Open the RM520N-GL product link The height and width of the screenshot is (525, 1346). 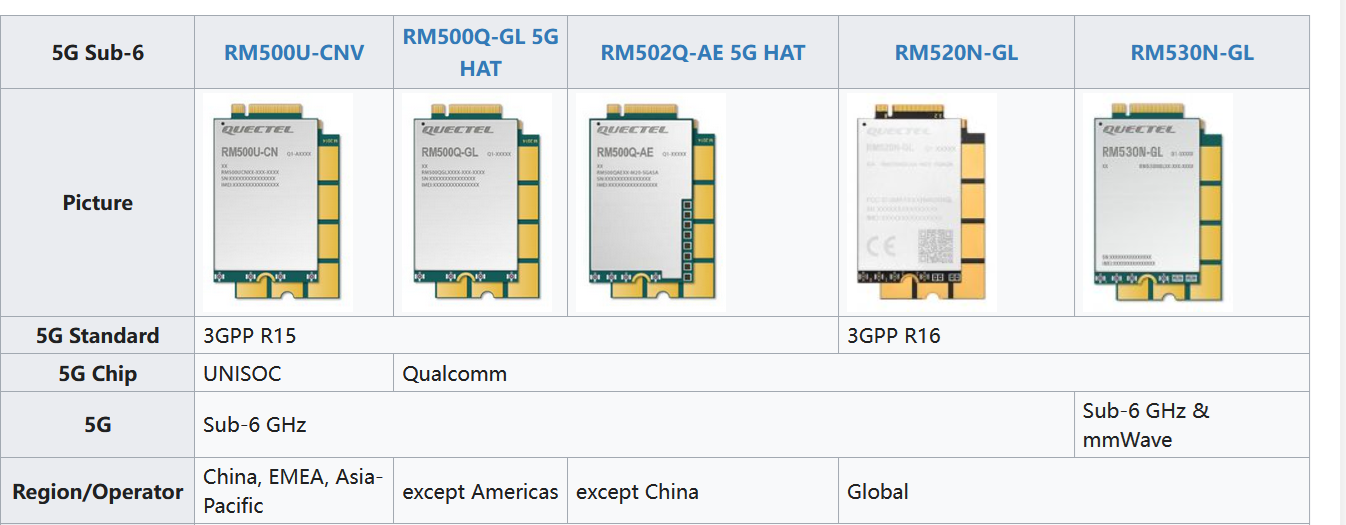(956, 52)
